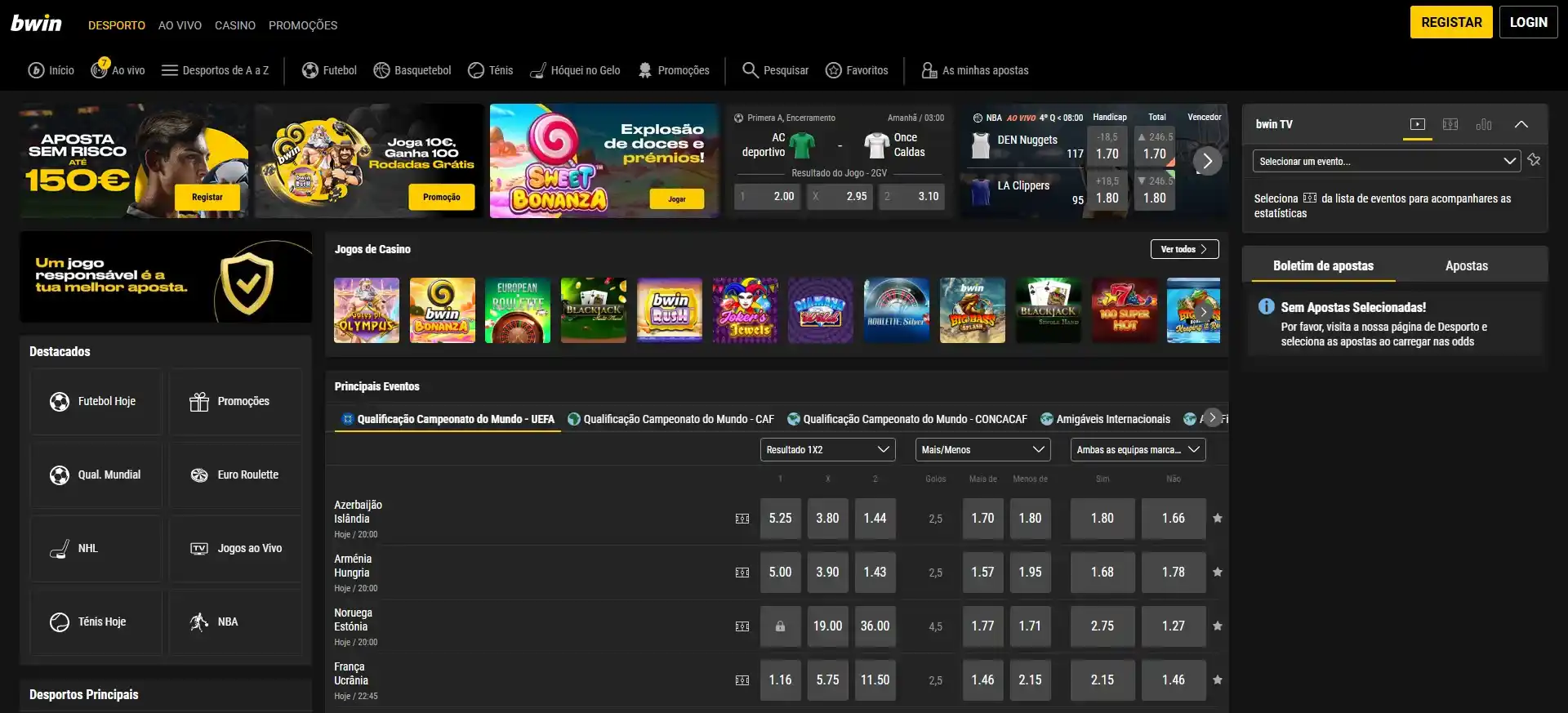The height and width of the screenshot is (713, 1568).
Task: Reveal more event tabs with arrow
Action: (1212, 417)
